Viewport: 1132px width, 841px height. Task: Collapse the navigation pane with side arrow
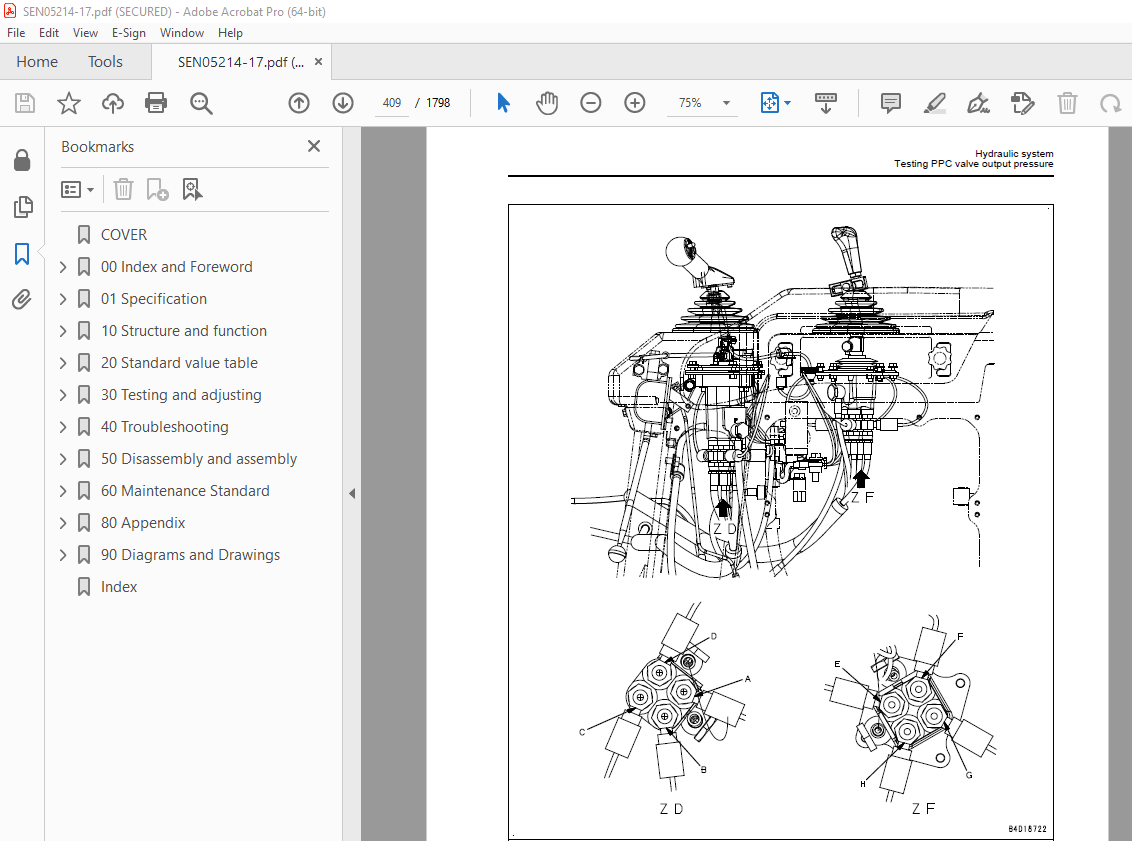coord(352,494)
